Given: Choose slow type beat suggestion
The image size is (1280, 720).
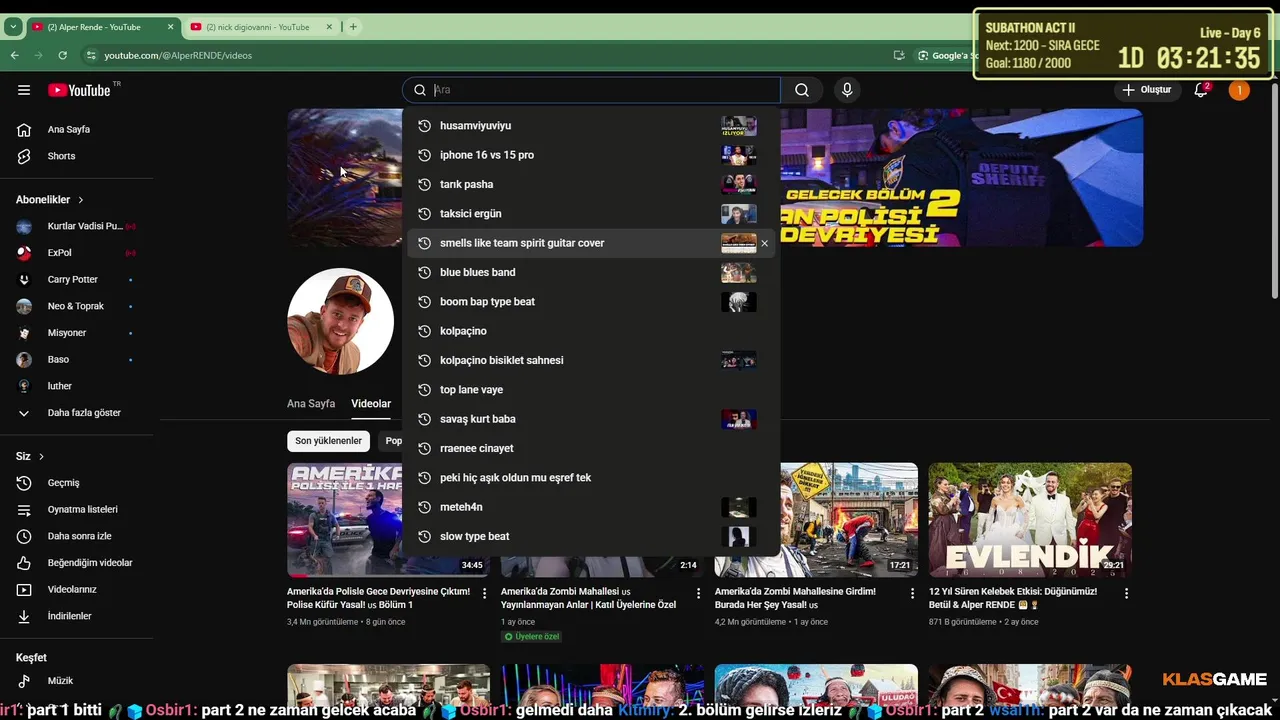Looking at the screenshot, I should [x=591, y=536].
